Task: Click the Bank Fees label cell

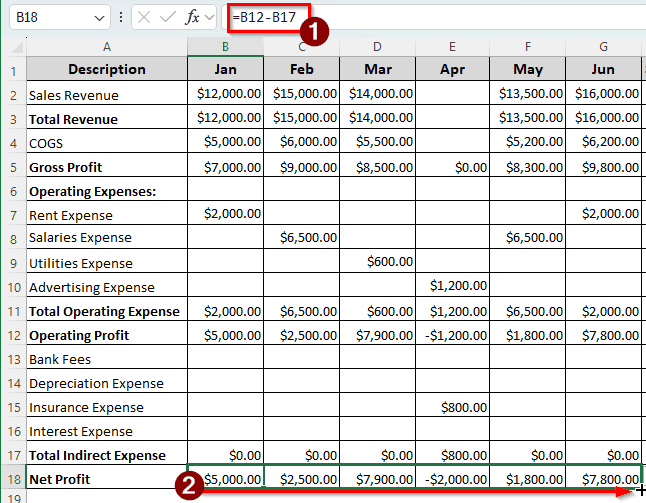Action: coord(107,357)
